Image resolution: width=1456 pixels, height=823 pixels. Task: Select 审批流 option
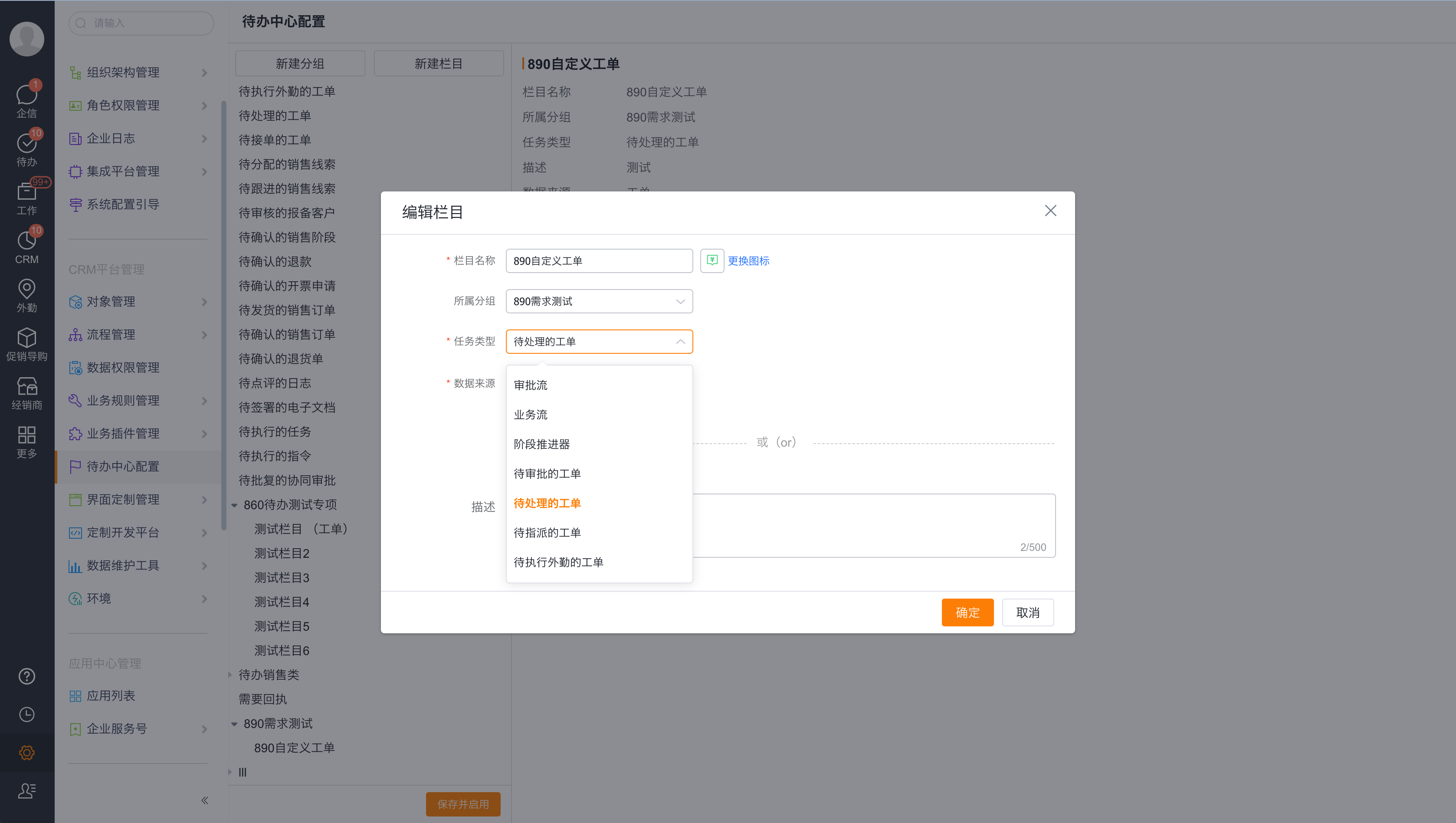599,385
